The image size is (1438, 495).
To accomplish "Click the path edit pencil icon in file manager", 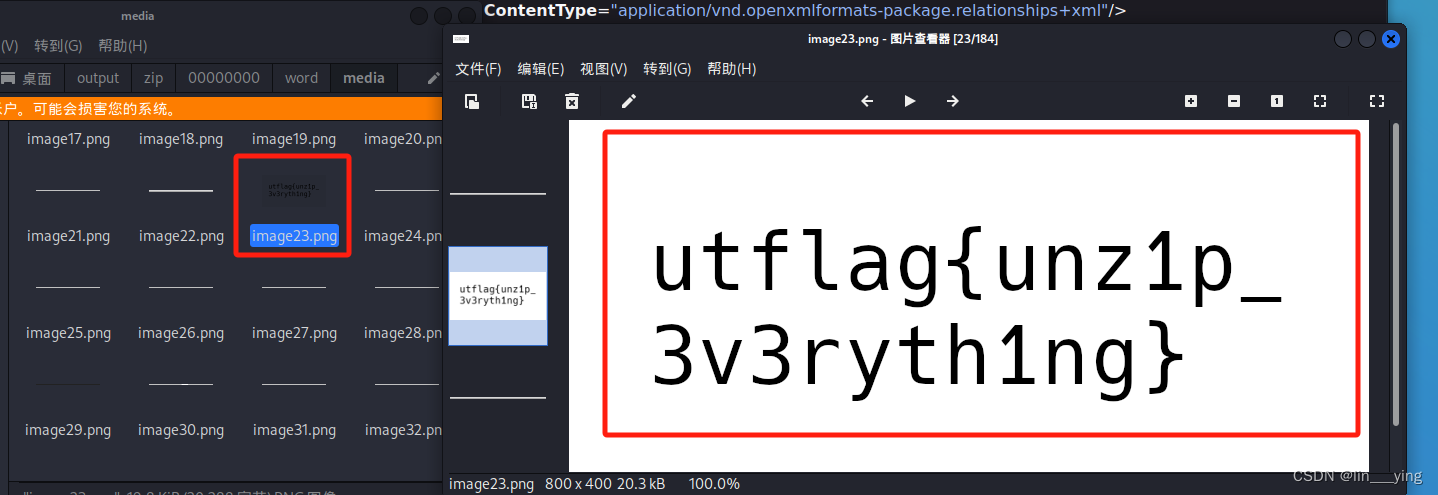I will (433, 78).
